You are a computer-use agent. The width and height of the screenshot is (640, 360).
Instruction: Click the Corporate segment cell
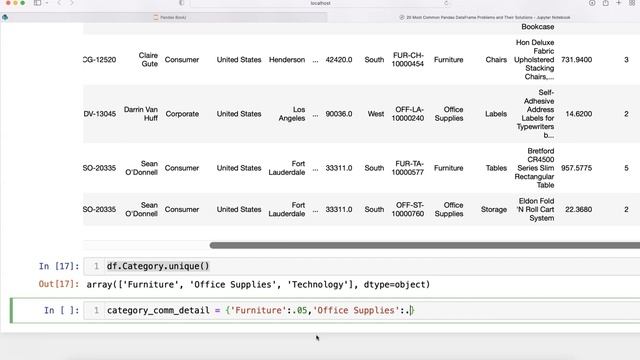[x=182, y=114]
